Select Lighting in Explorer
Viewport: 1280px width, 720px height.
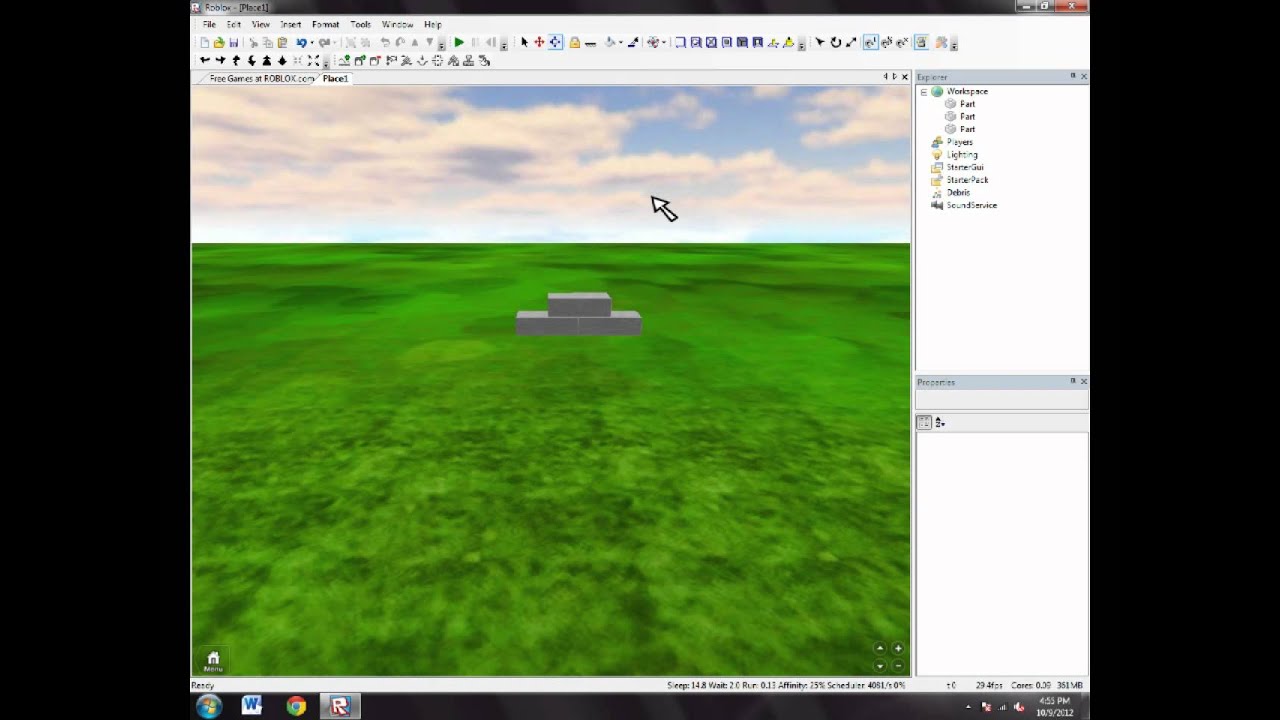(962, 155)
